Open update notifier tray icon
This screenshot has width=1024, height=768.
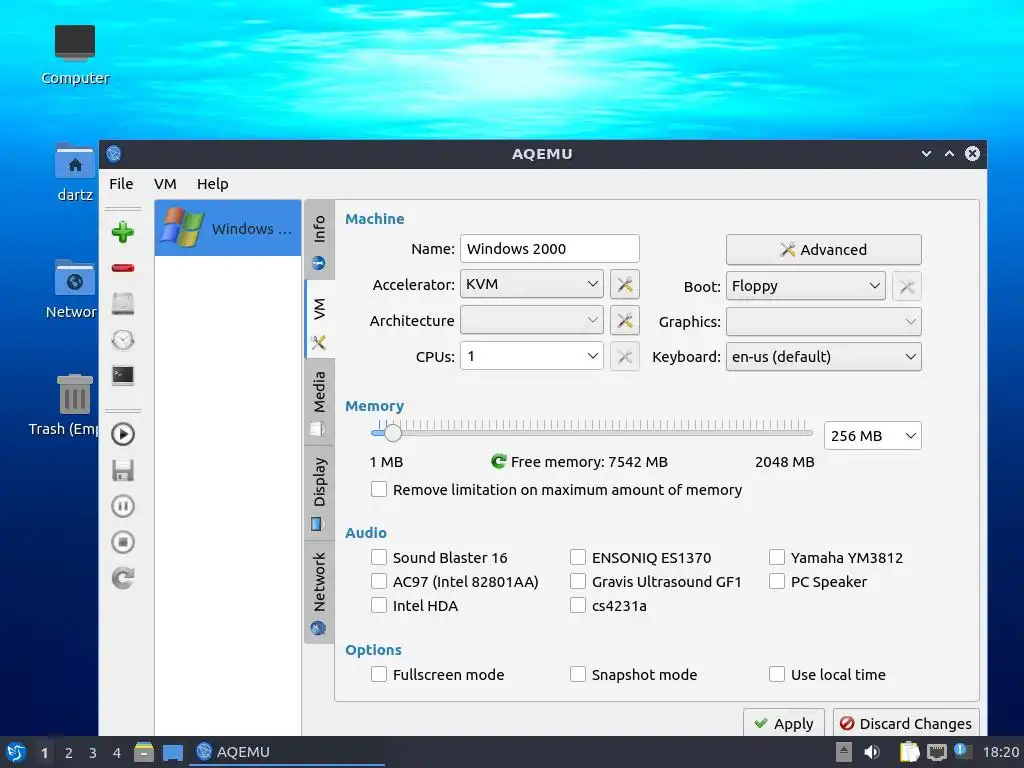pos(962,751)
